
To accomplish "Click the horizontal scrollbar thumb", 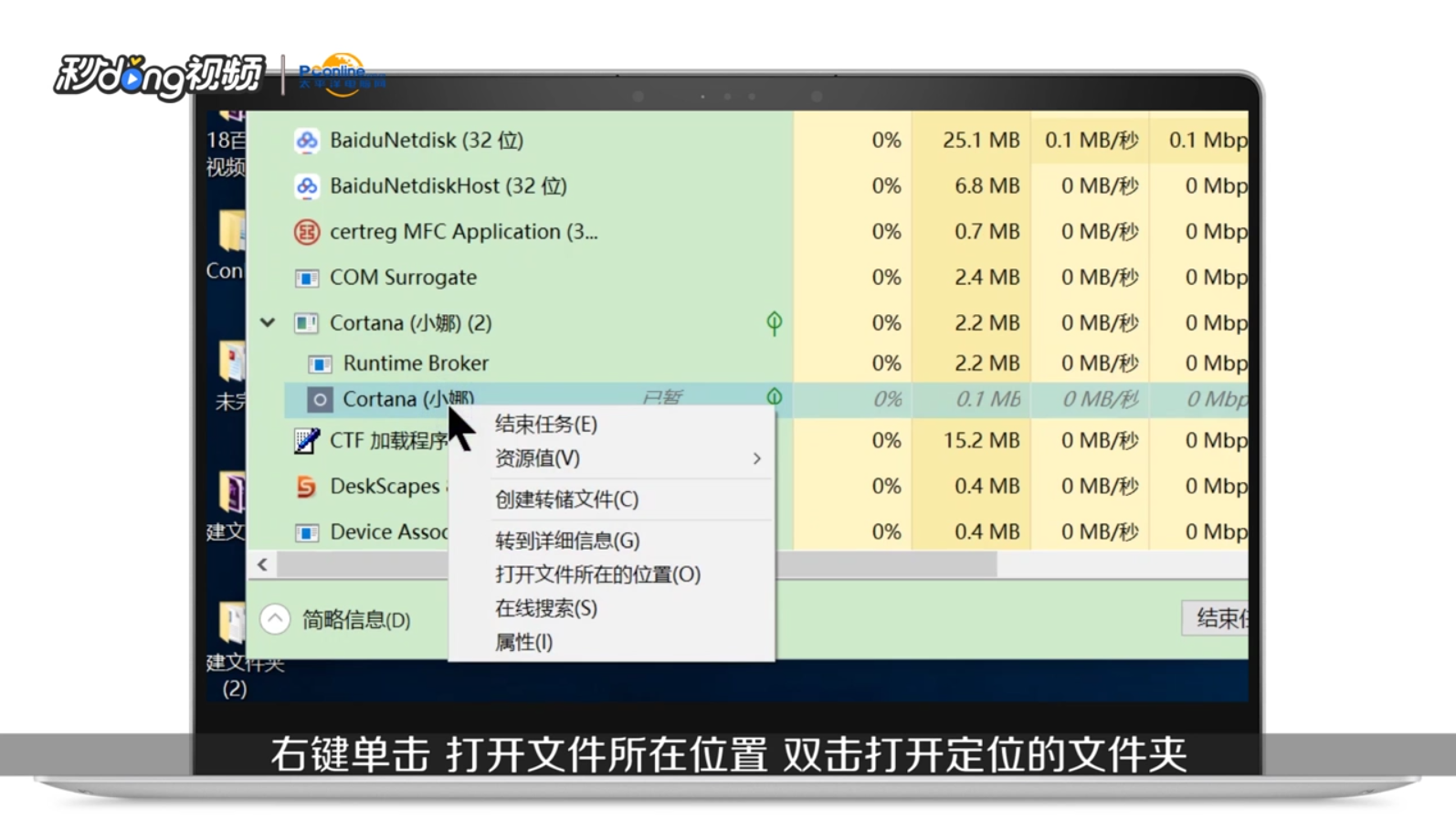I will pos(637,565).
